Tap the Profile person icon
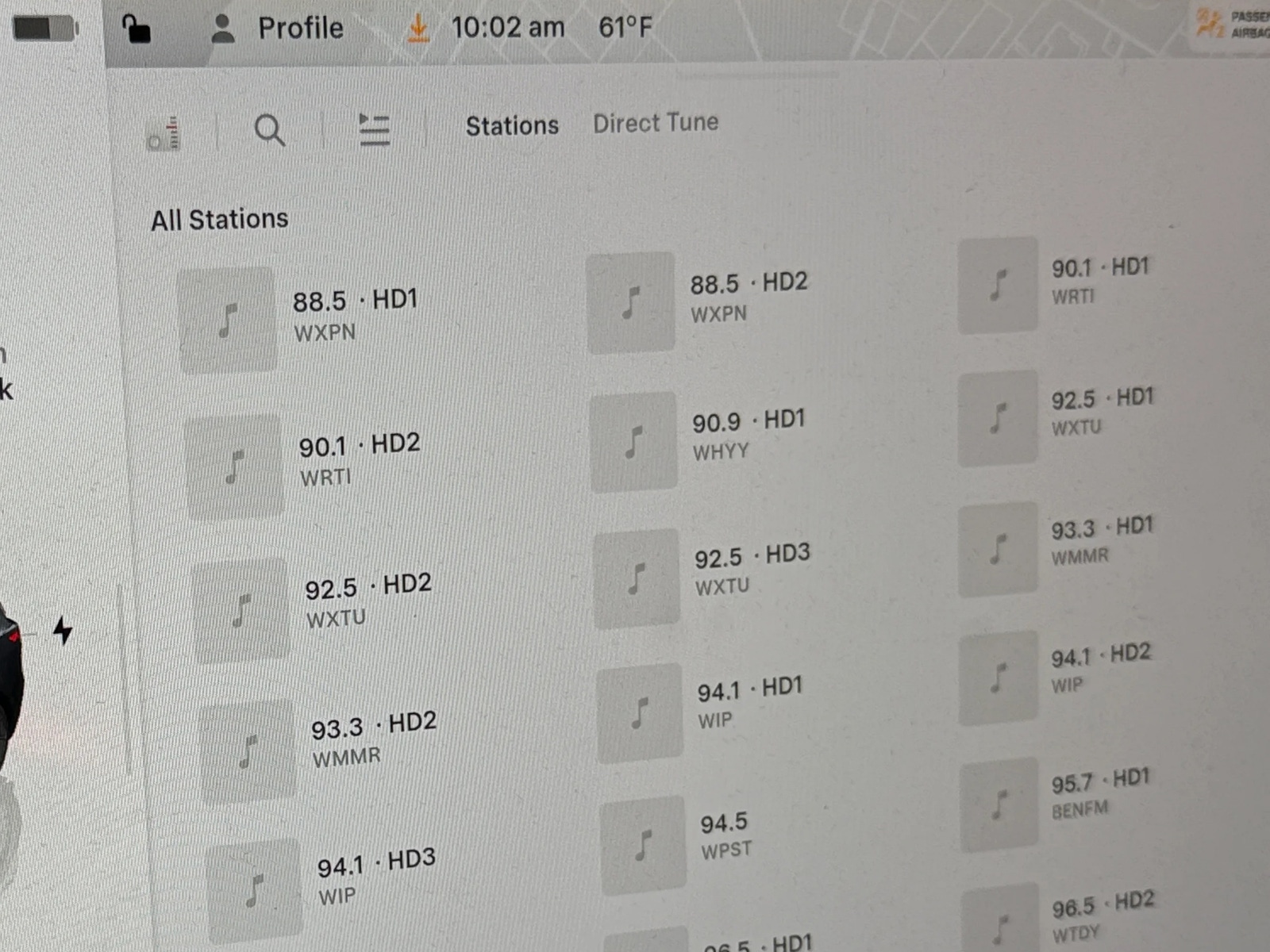This screenshot has width=1270, height=952. tap(223, 29)
